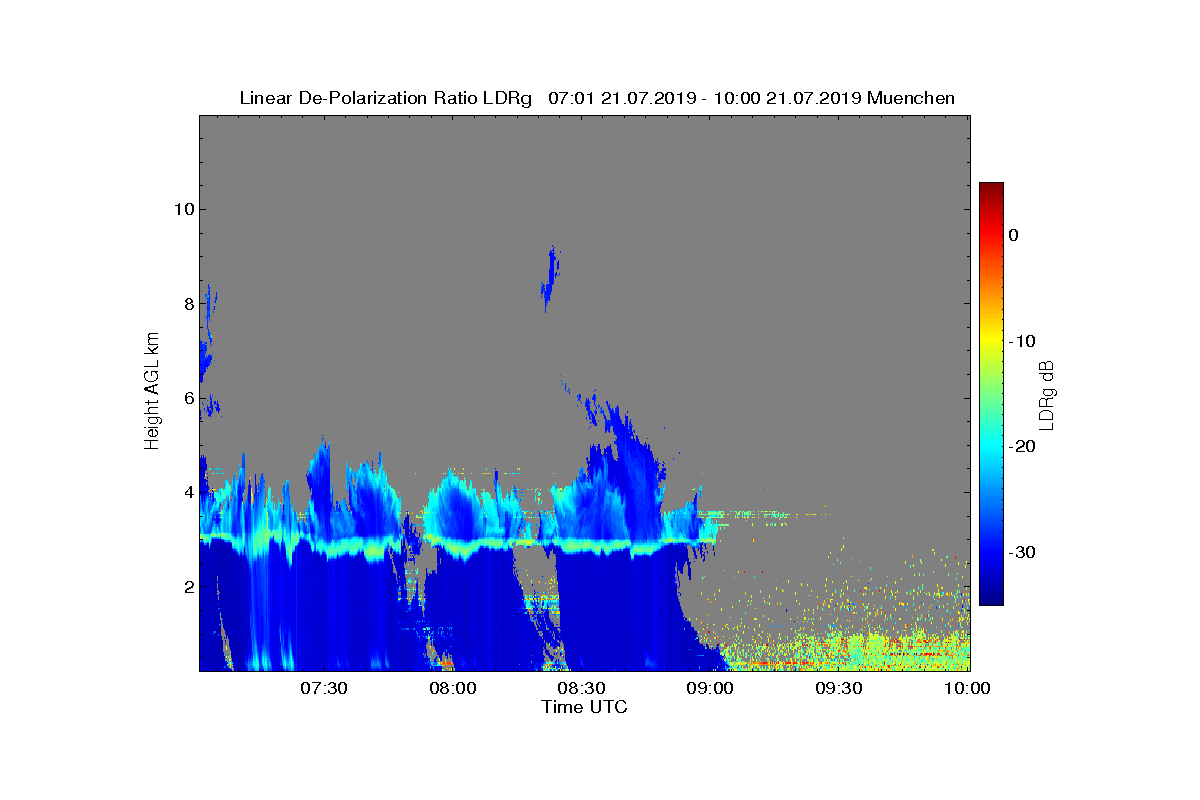
Task: Click the 6 km height tick label
Action: (x=187, y=398)
